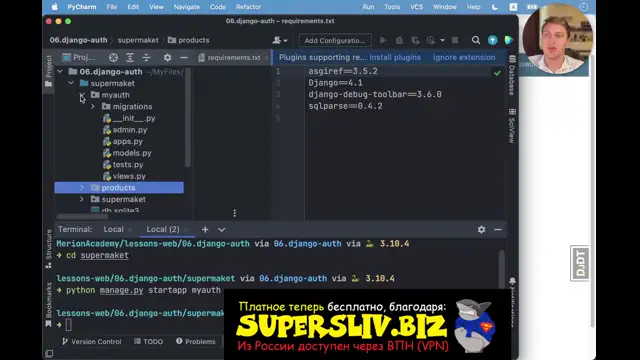Select admin.py in project tree

pos(125,130)
